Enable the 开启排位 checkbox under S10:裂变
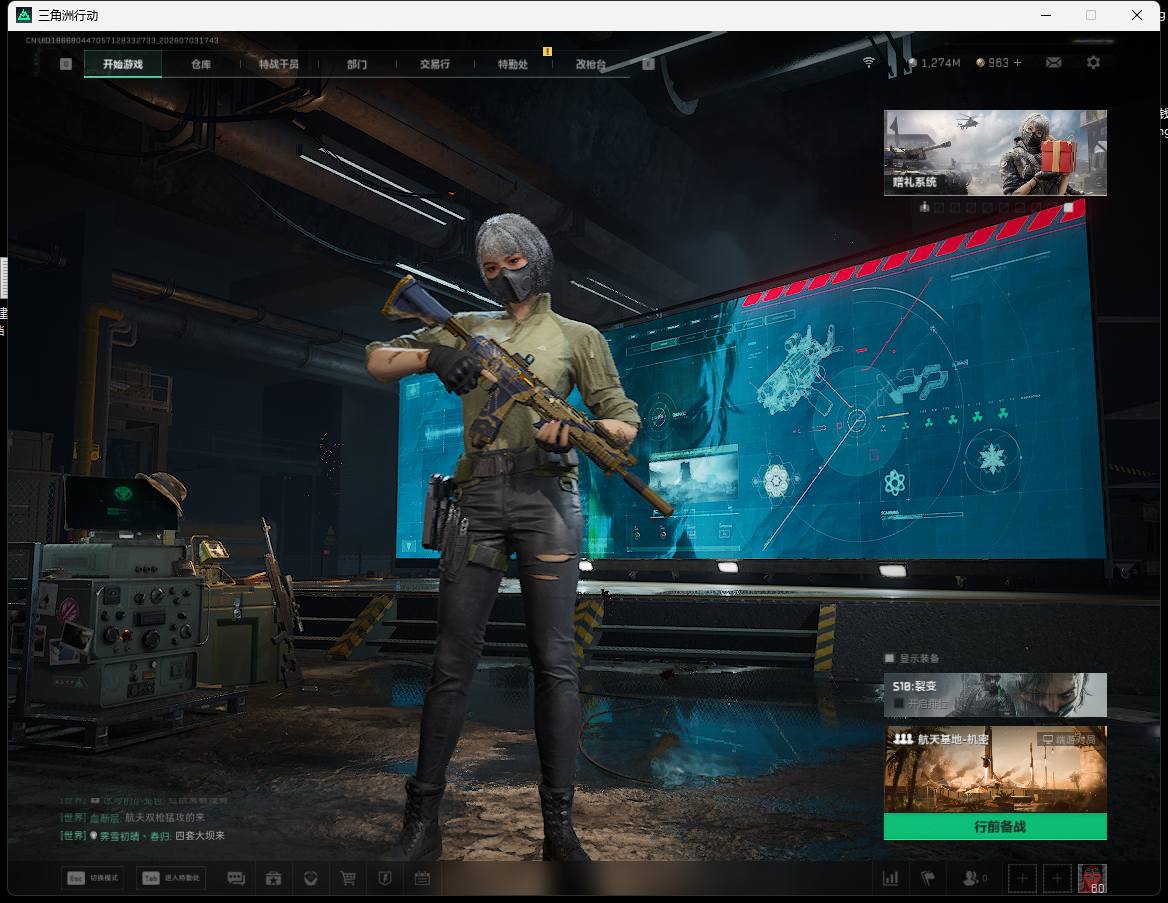 click(898, 703)
